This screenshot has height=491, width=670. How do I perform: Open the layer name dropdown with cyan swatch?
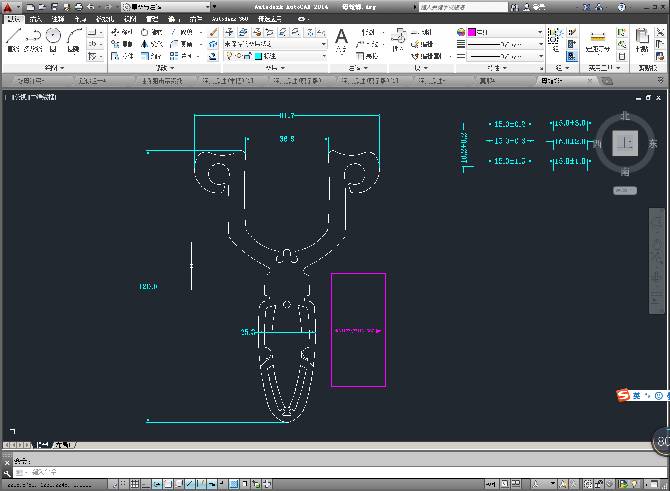click(275, 56)
